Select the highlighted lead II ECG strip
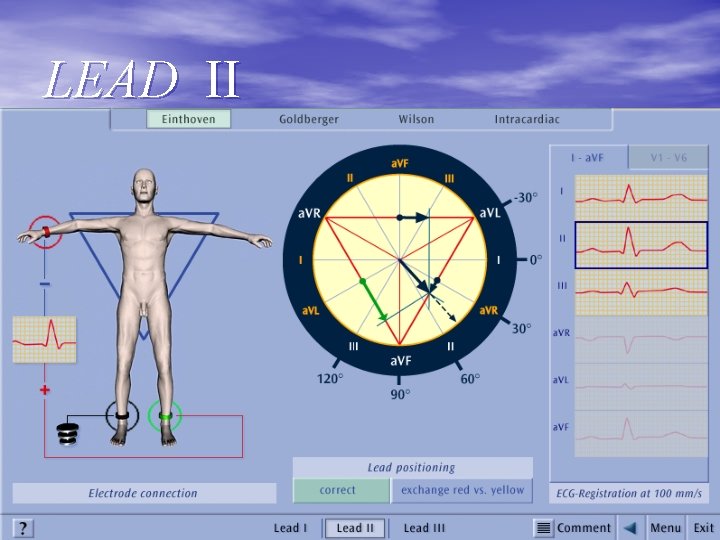The width and height of the screenshot is (720, 540). pyautogui.click(x=641, y=245)
